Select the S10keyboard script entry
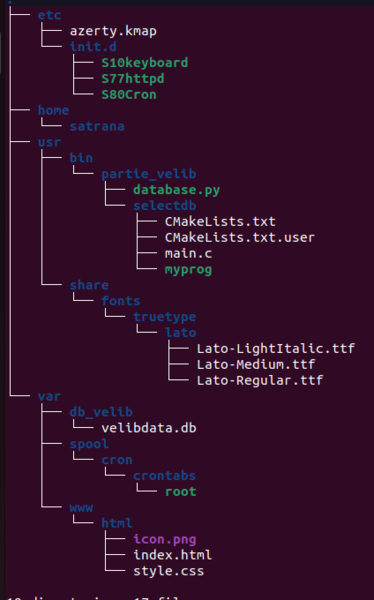 coord(145,63)
